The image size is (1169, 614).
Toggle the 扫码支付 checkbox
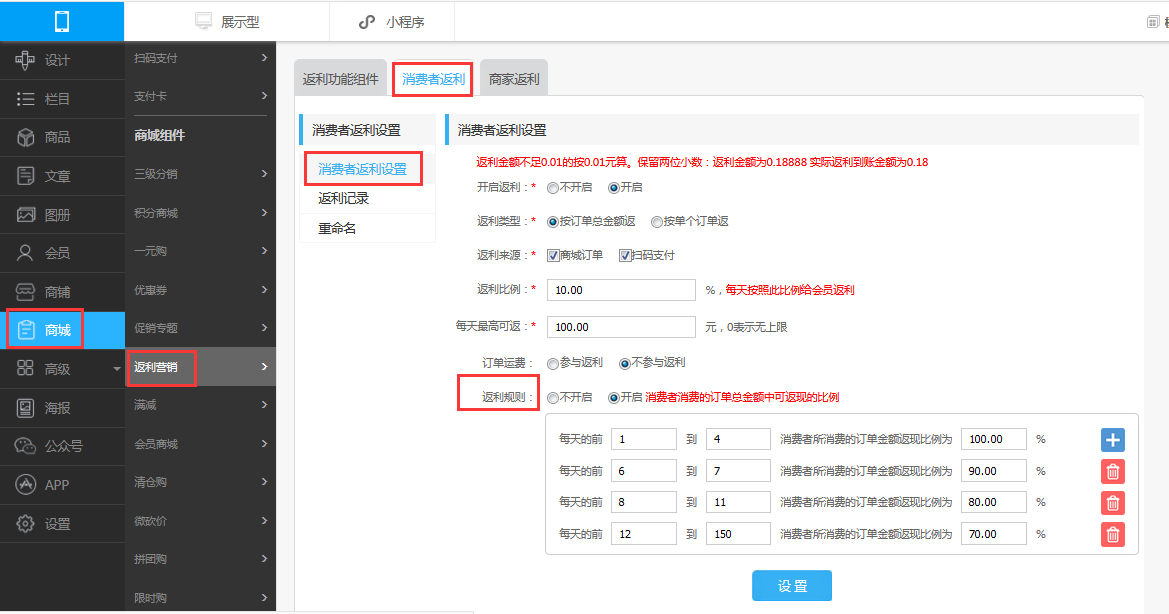click(625, 256)
